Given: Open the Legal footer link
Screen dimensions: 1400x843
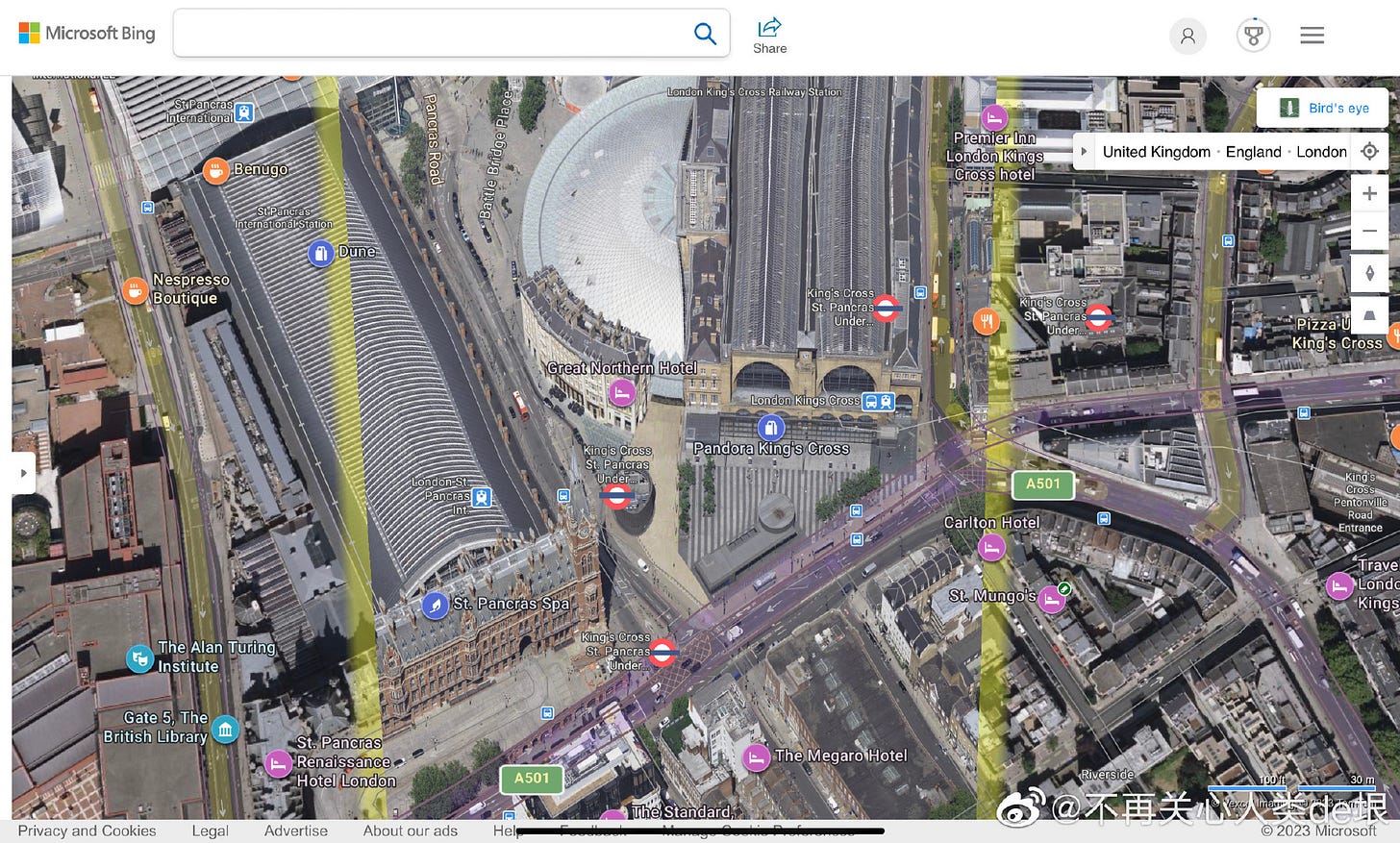Looking at the screenshot, I should point(210,831).
